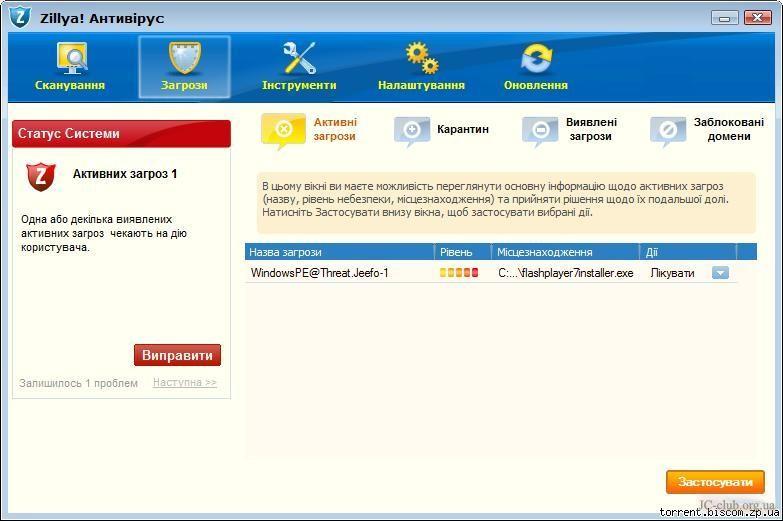
Task: Expand the Лікувати action dropdown arrow
Action: click(x=720, y=273)
